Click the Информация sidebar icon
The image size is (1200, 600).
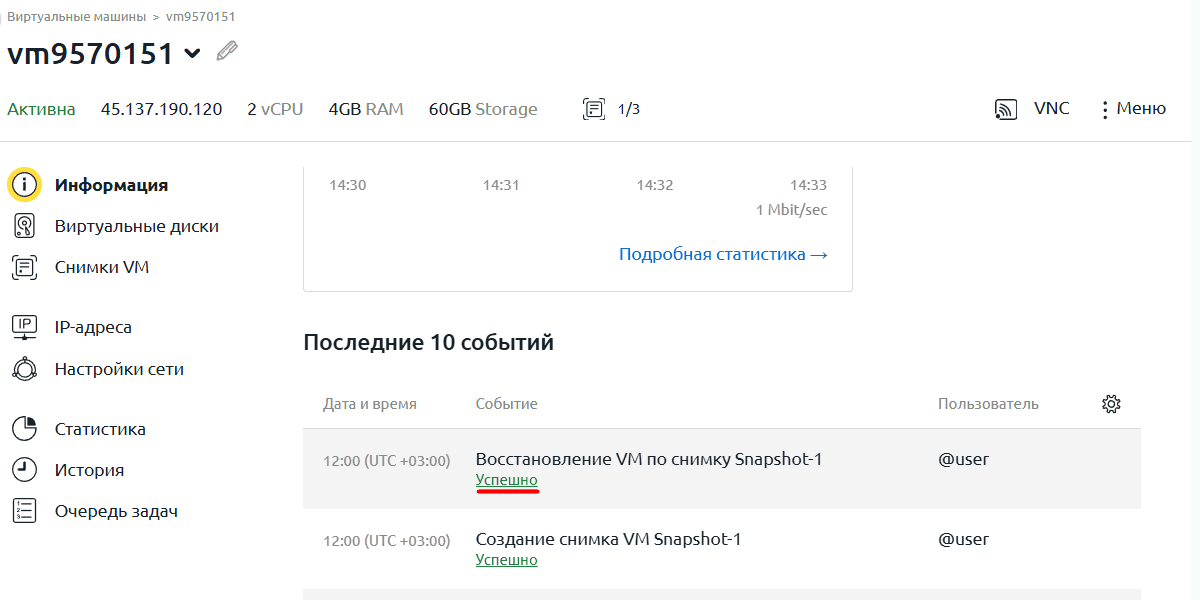(24, 185)
